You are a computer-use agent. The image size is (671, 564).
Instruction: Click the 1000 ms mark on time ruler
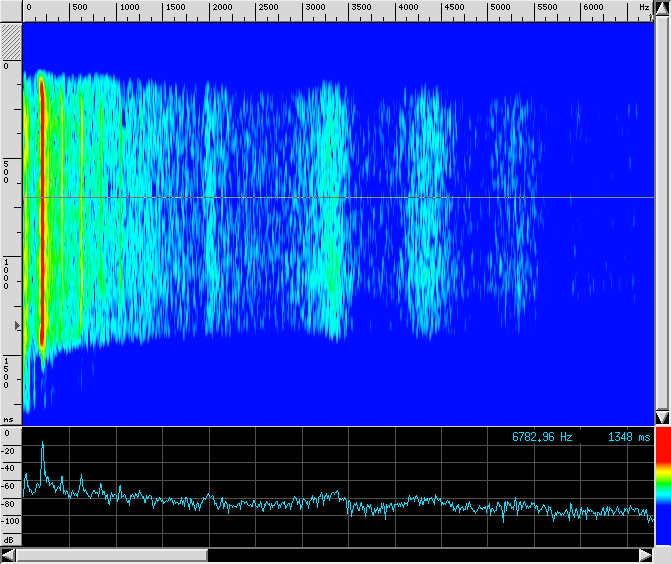click(x=6, y=272)
